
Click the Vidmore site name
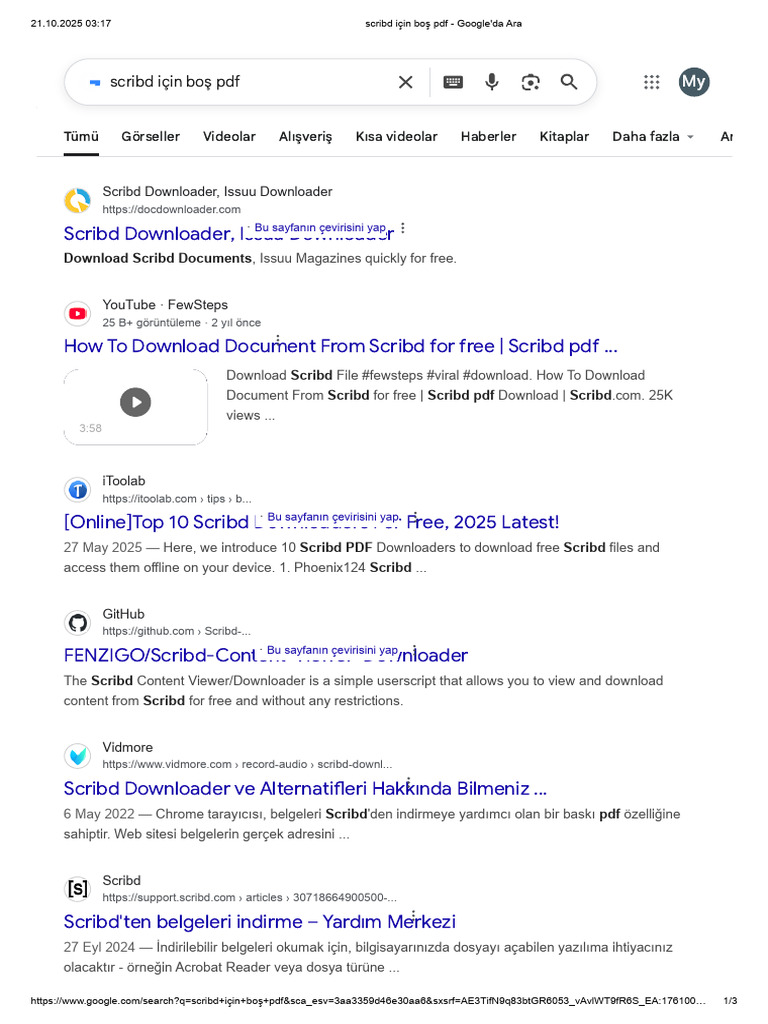pyautogui.click(x=127, y=747)
